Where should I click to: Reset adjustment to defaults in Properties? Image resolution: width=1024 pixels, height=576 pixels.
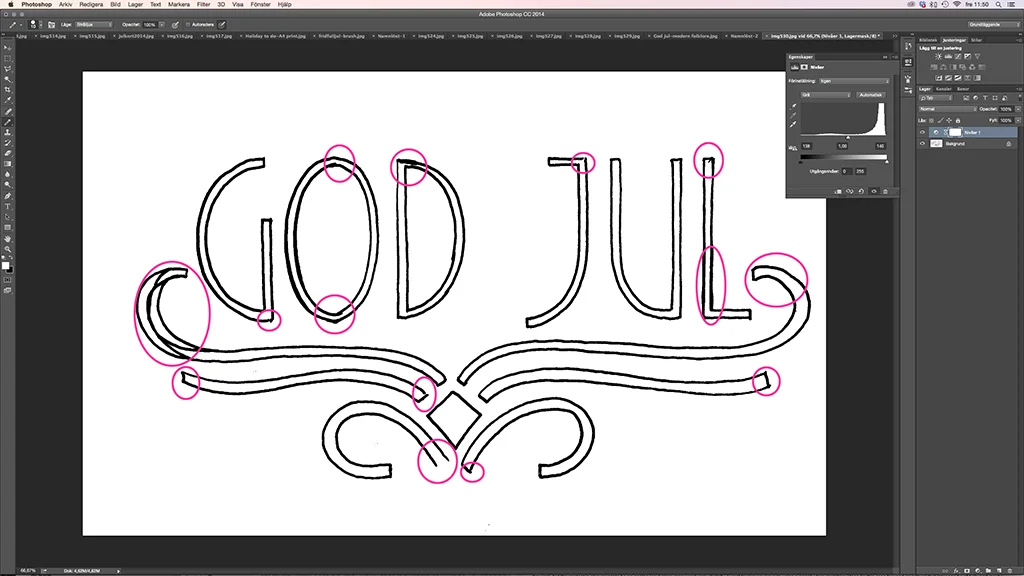pyautogui.click(x=861, y=191)
